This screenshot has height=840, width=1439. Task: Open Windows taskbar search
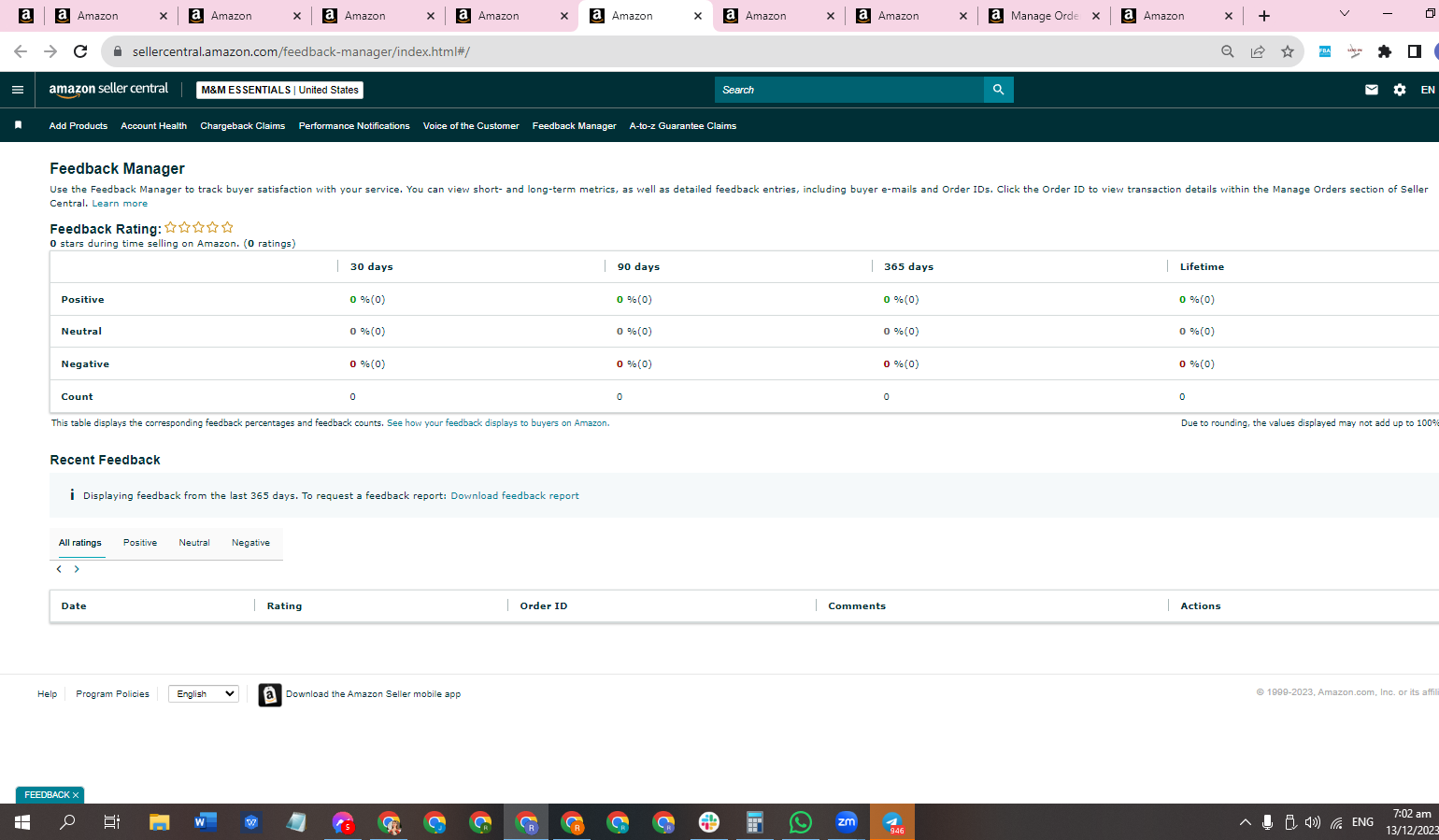[68, 822]
